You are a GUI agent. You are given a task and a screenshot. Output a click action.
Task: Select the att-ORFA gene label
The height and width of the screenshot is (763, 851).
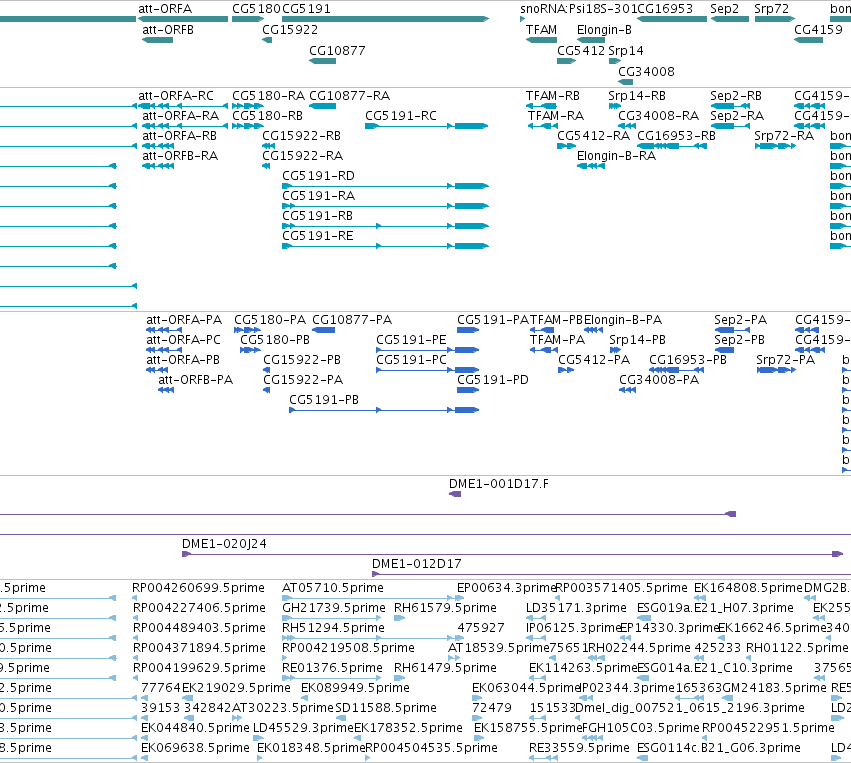(165, 9)
